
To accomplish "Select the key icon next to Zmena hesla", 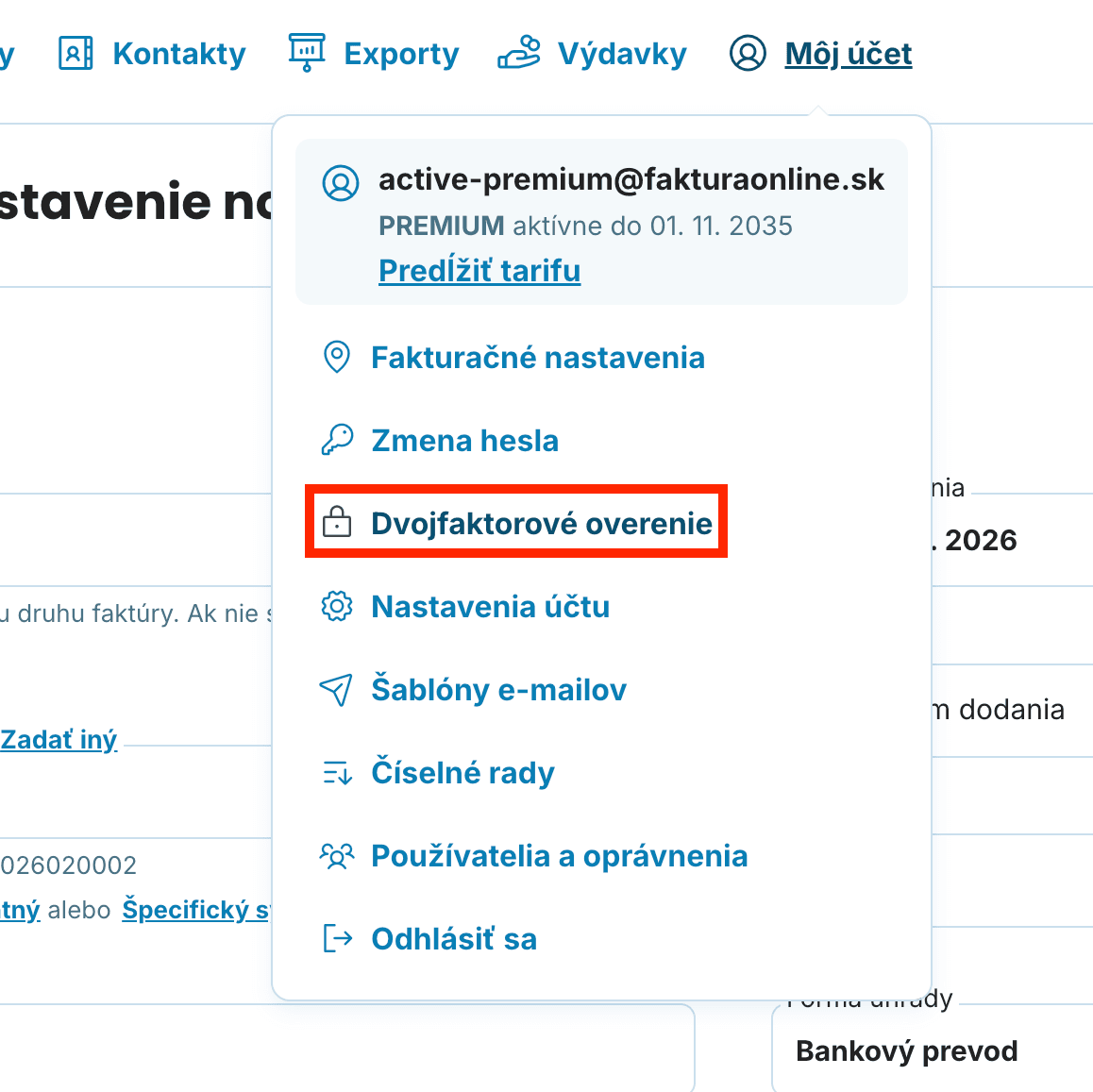I will (337, 440).
